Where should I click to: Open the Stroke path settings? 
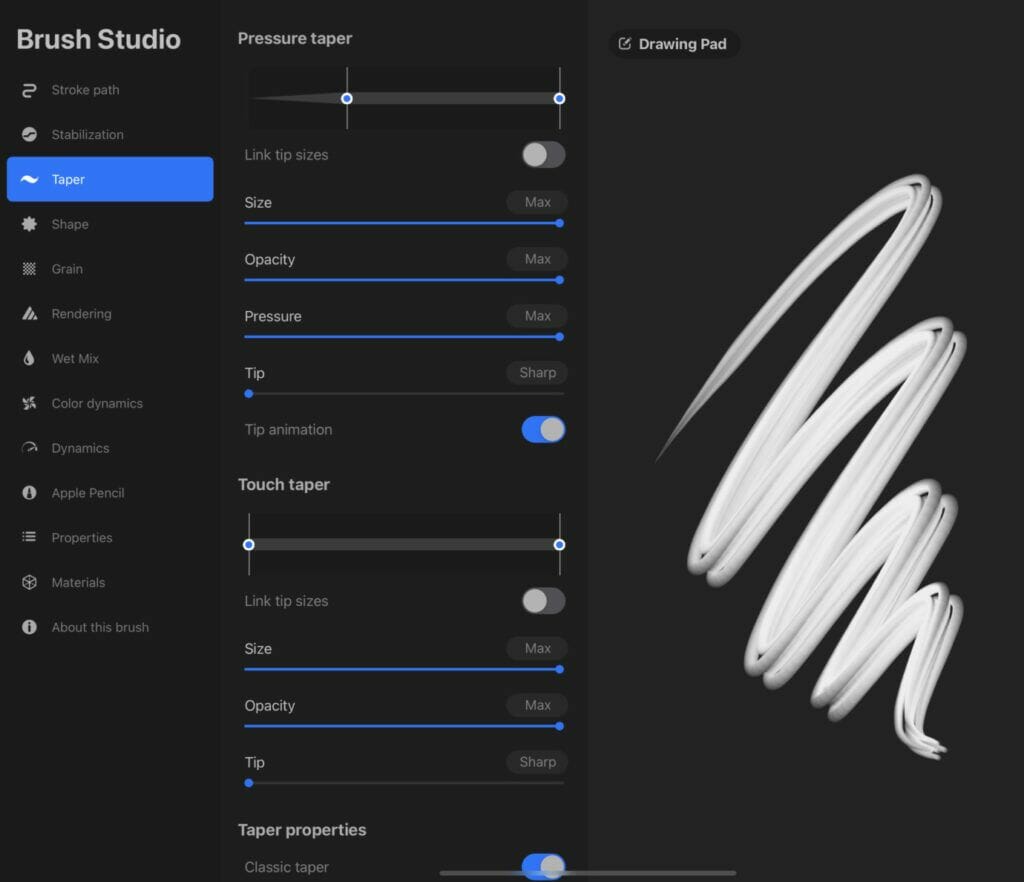point(110,90)
